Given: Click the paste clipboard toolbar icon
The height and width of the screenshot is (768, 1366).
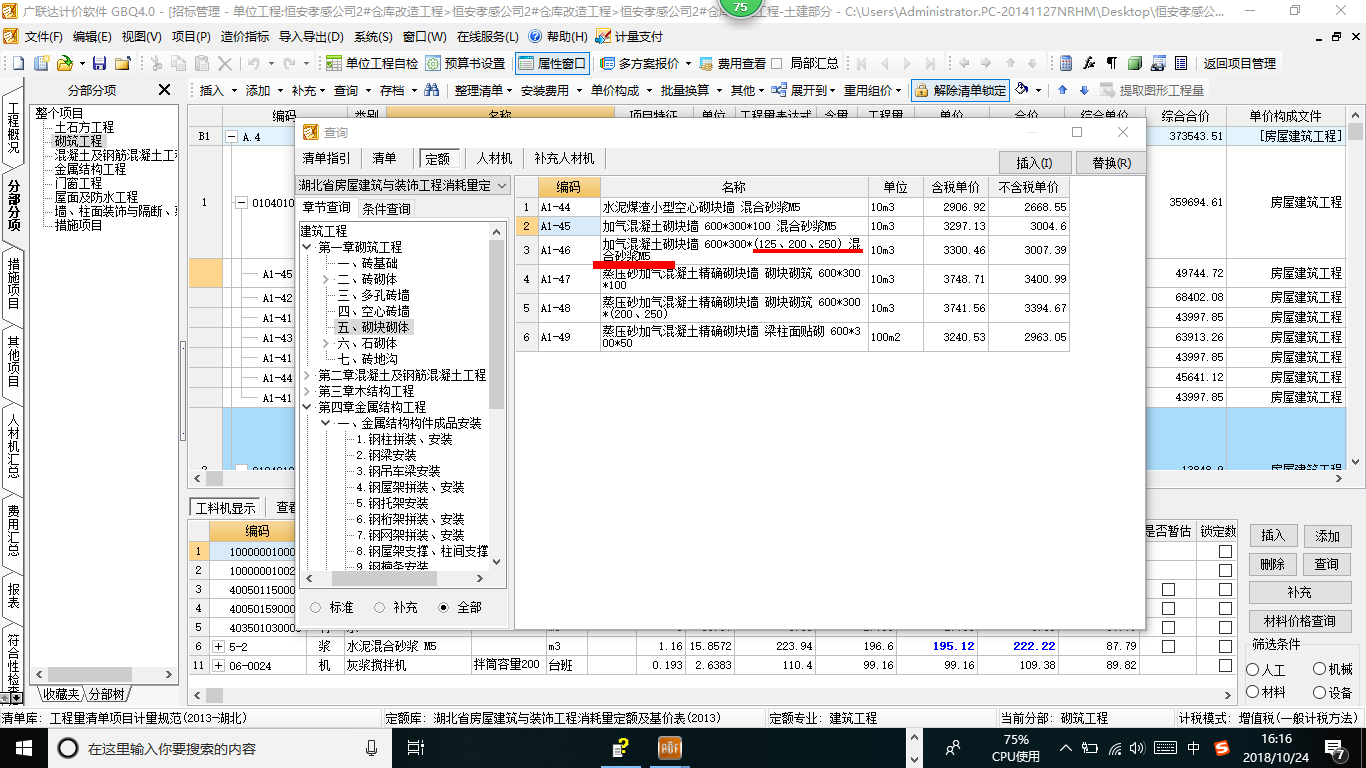Looking at the screenshot, I should [x=203, y=63].
